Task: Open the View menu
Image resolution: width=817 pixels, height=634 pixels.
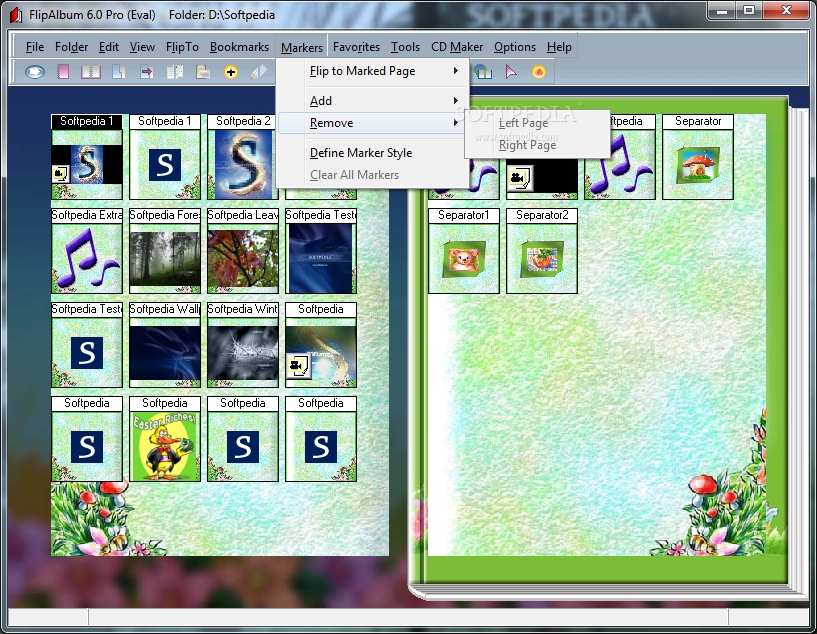Action: [142, 47]
